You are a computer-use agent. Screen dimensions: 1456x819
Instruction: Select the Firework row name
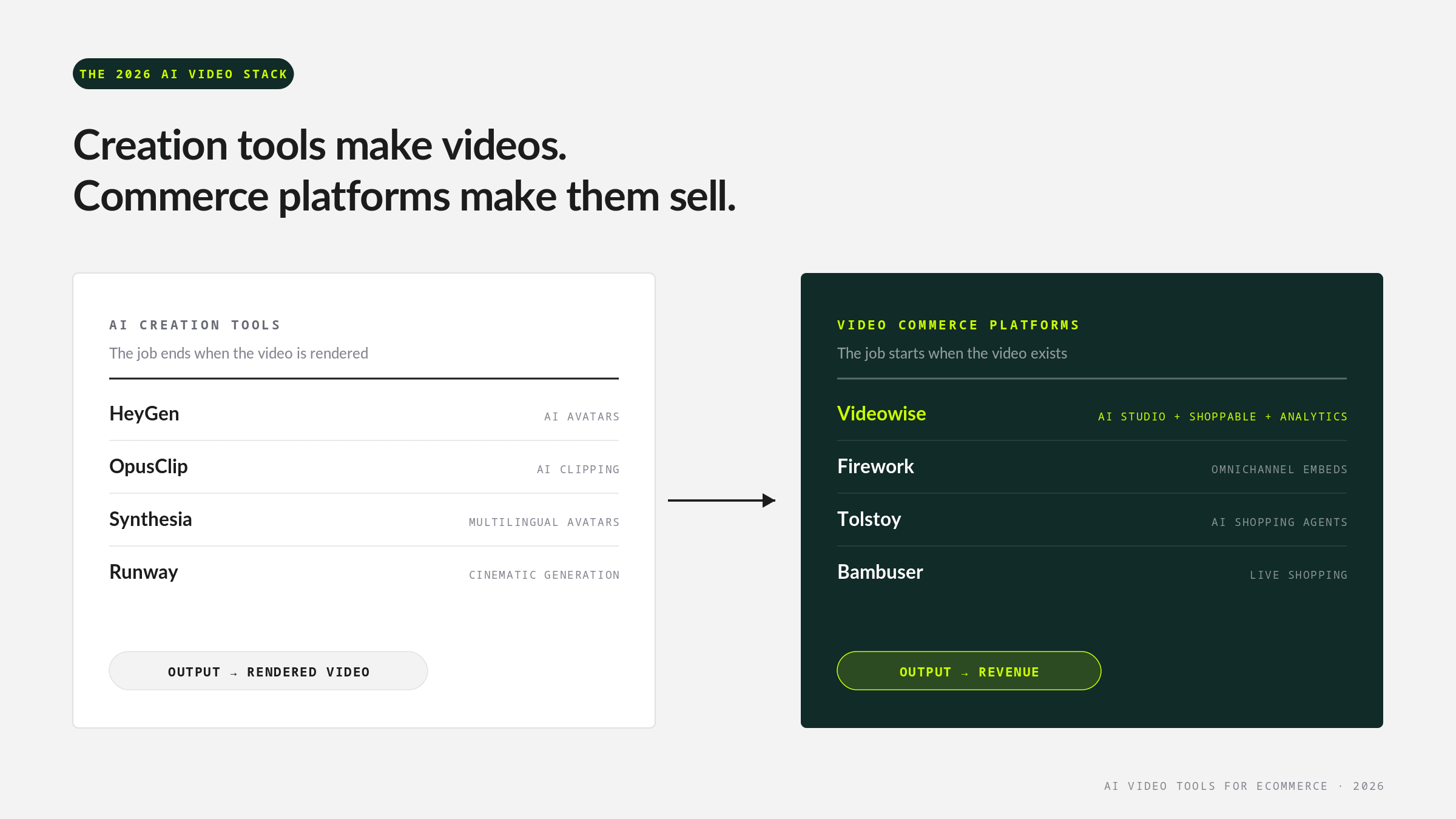tap(875, 467)
